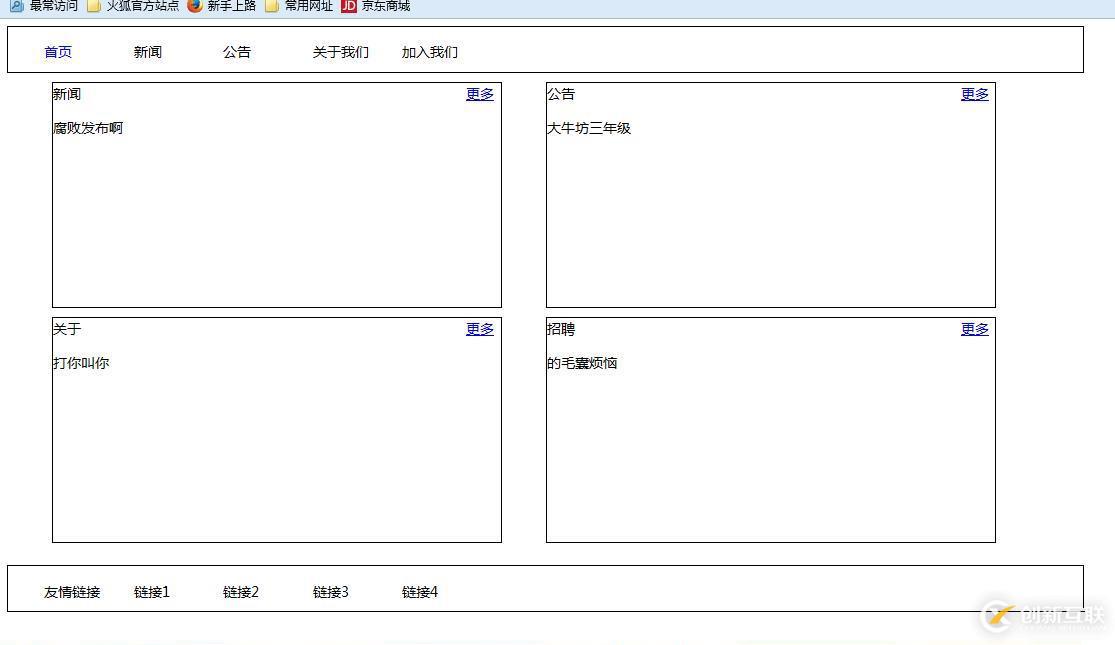Click the 新闻 panel heading
This screenshot has width=1115, height=645.
[67, 94]
